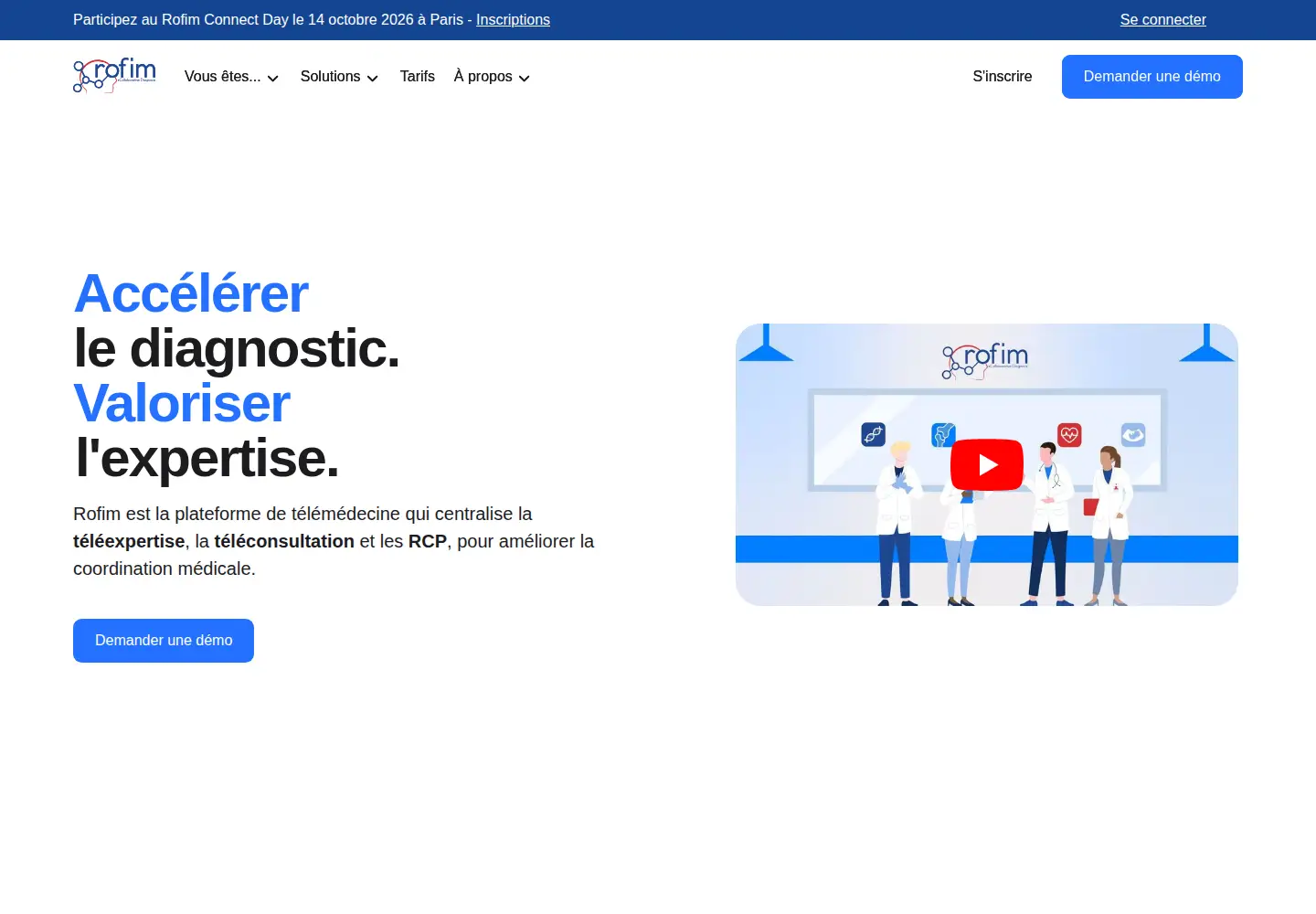Click the hero Demander une démo button
Screen dimensions: 1316x914
tap(164, 641)
